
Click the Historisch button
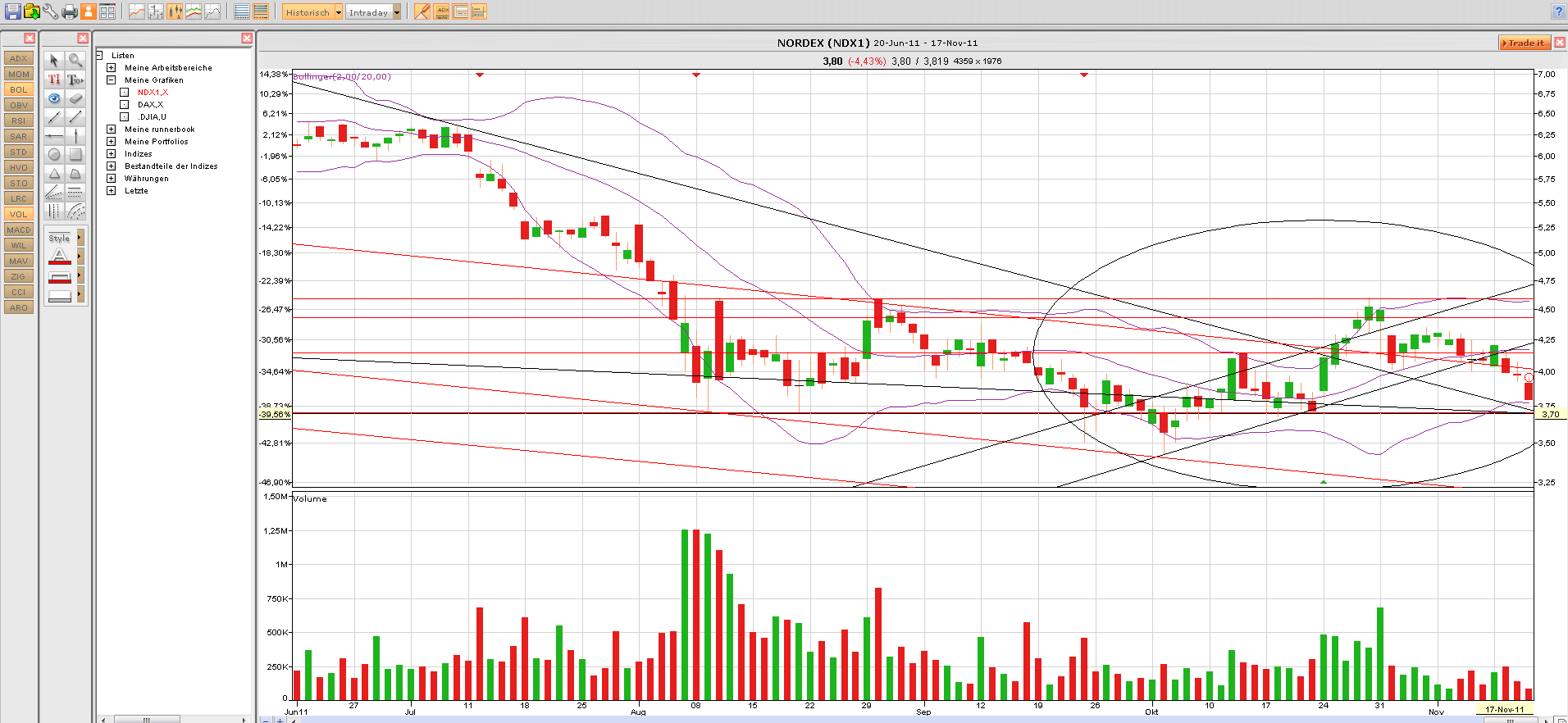[x=308, y=12]
